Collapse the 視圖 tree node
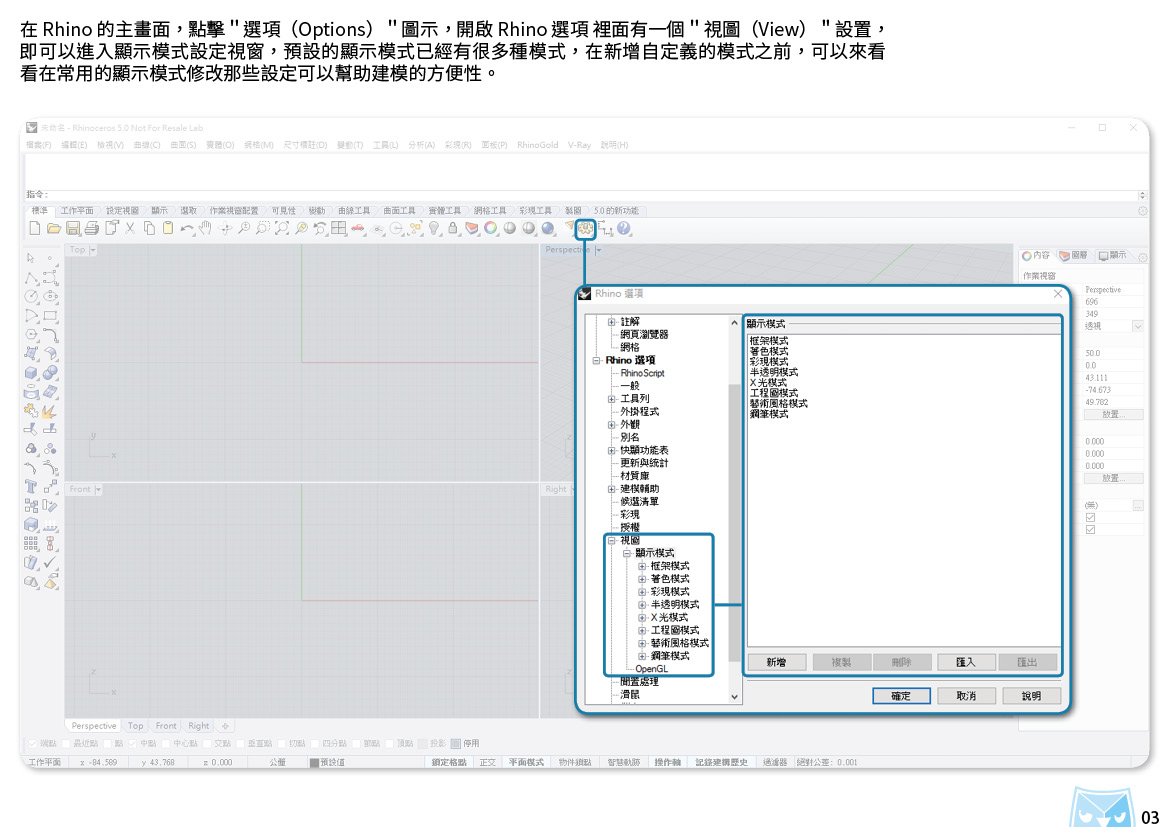1170x827 pixels. click(x=612, y=540)
